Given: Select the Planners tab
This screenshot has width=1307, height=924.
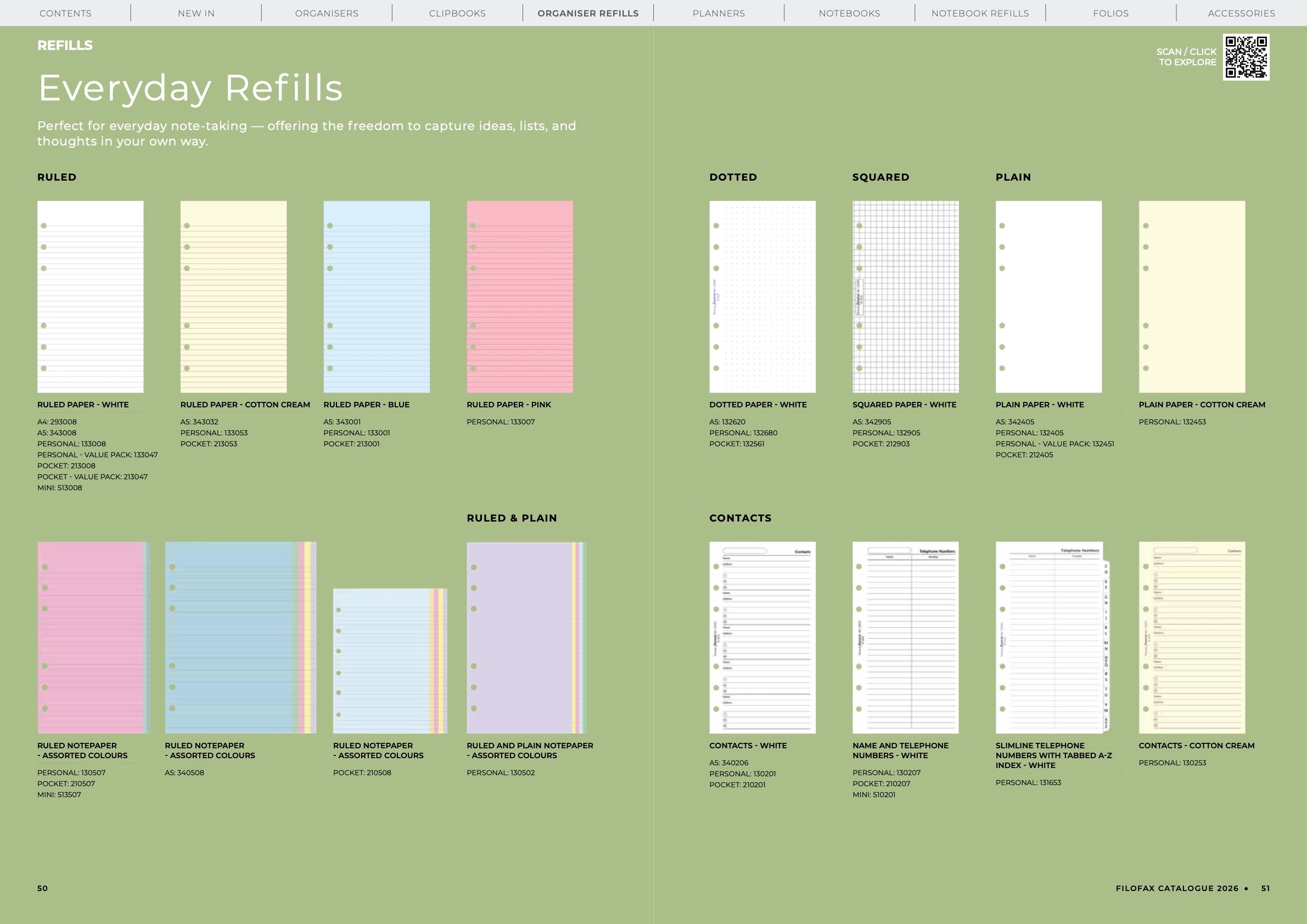Looking at the screenshot, I should tap(719, 13).
